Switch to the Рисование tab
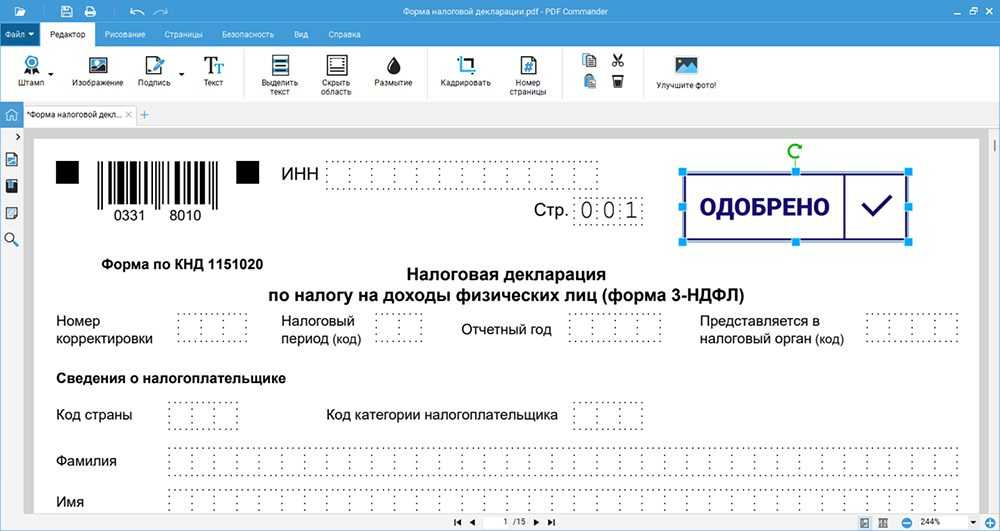Viewport: 1000px width, 531px height. (x=124, y=34)
